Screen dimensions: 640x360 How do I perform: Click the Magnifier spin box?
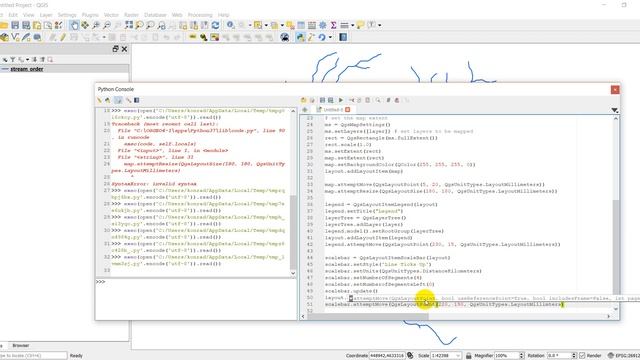pos(509,356)
